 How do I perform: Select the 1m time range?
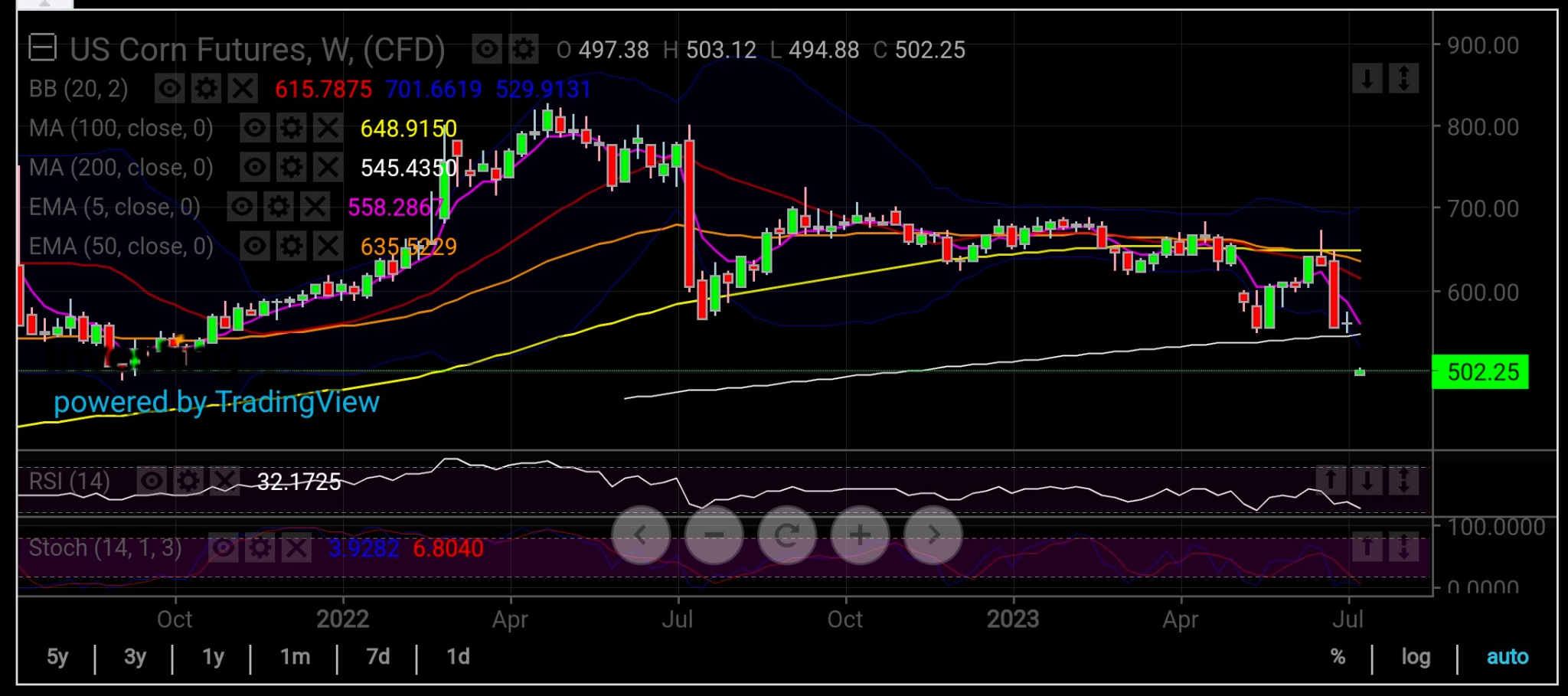pyautogui.click(x=295, y=657)
